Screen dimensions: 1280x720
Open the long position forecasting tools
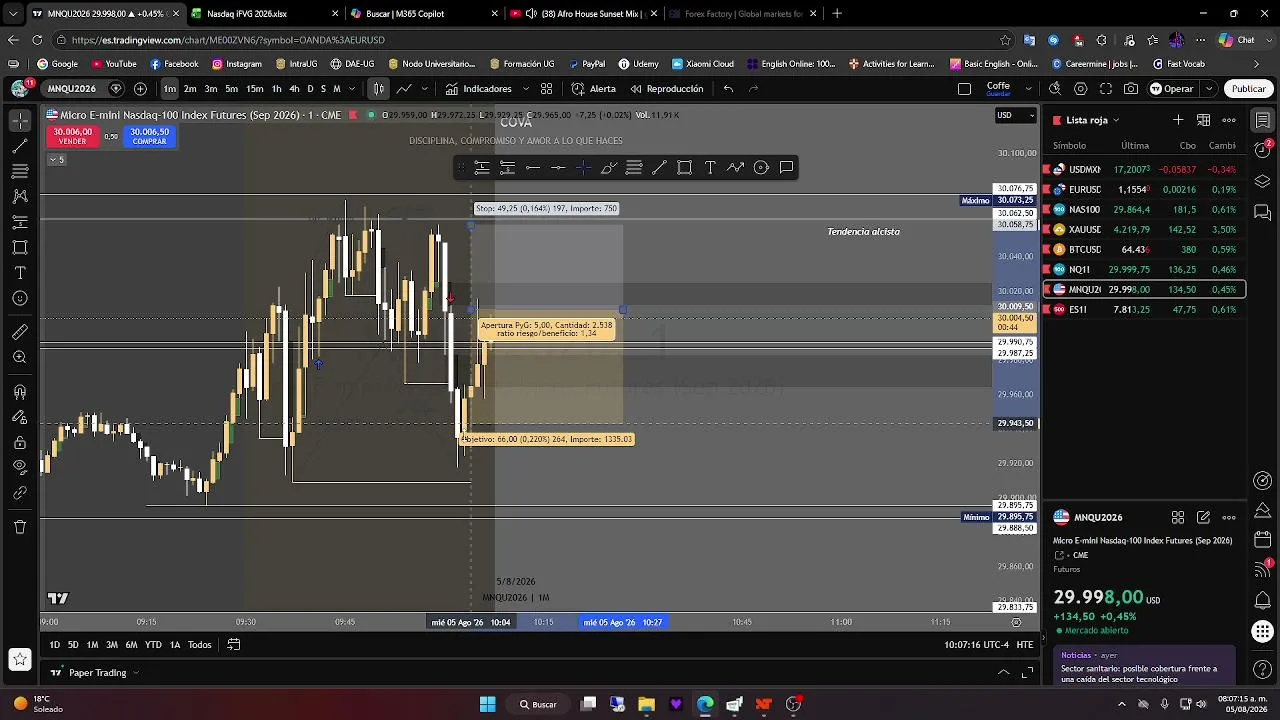point(20,222)
